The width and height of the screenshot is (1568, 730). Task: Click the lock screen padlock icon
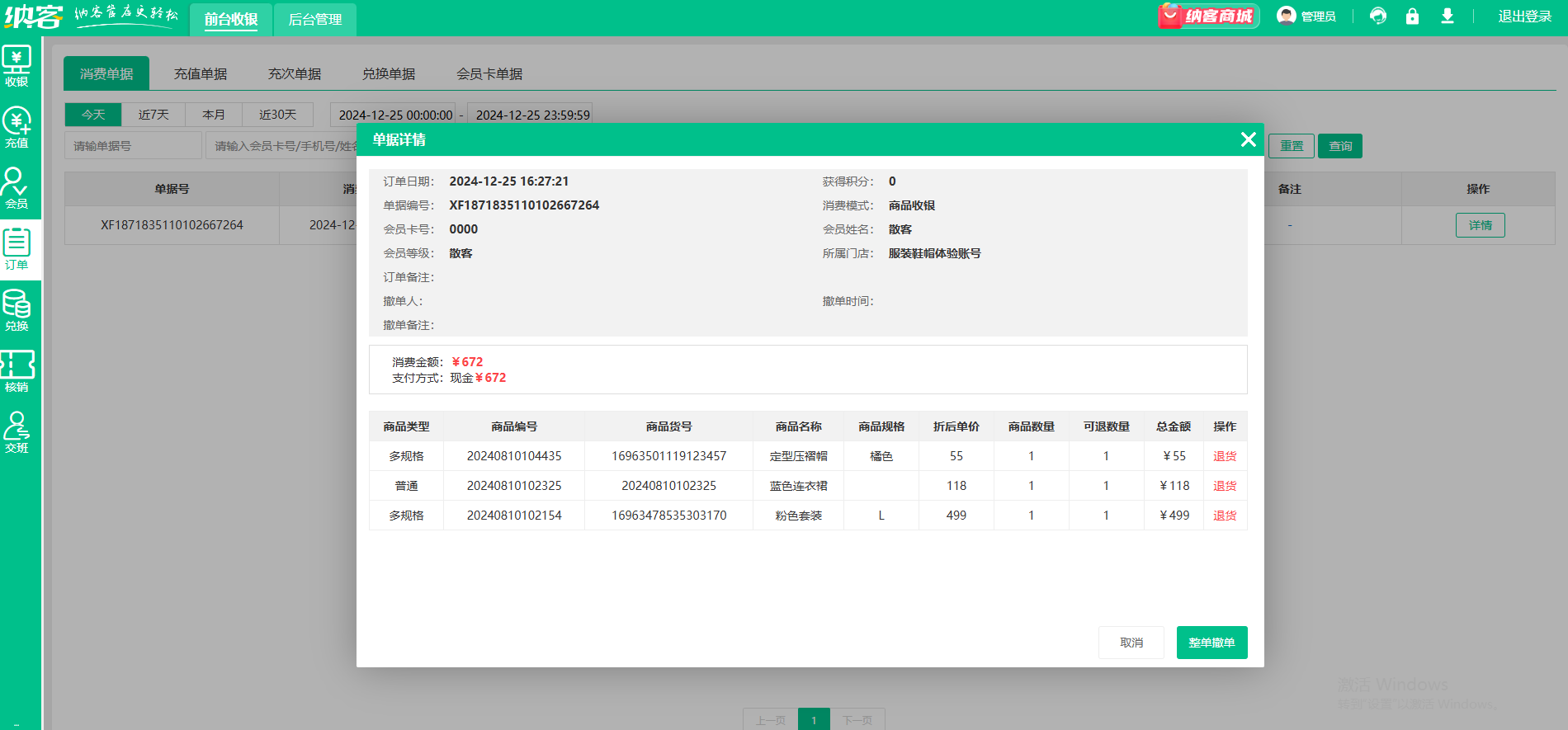click(x=1412, y=16)
